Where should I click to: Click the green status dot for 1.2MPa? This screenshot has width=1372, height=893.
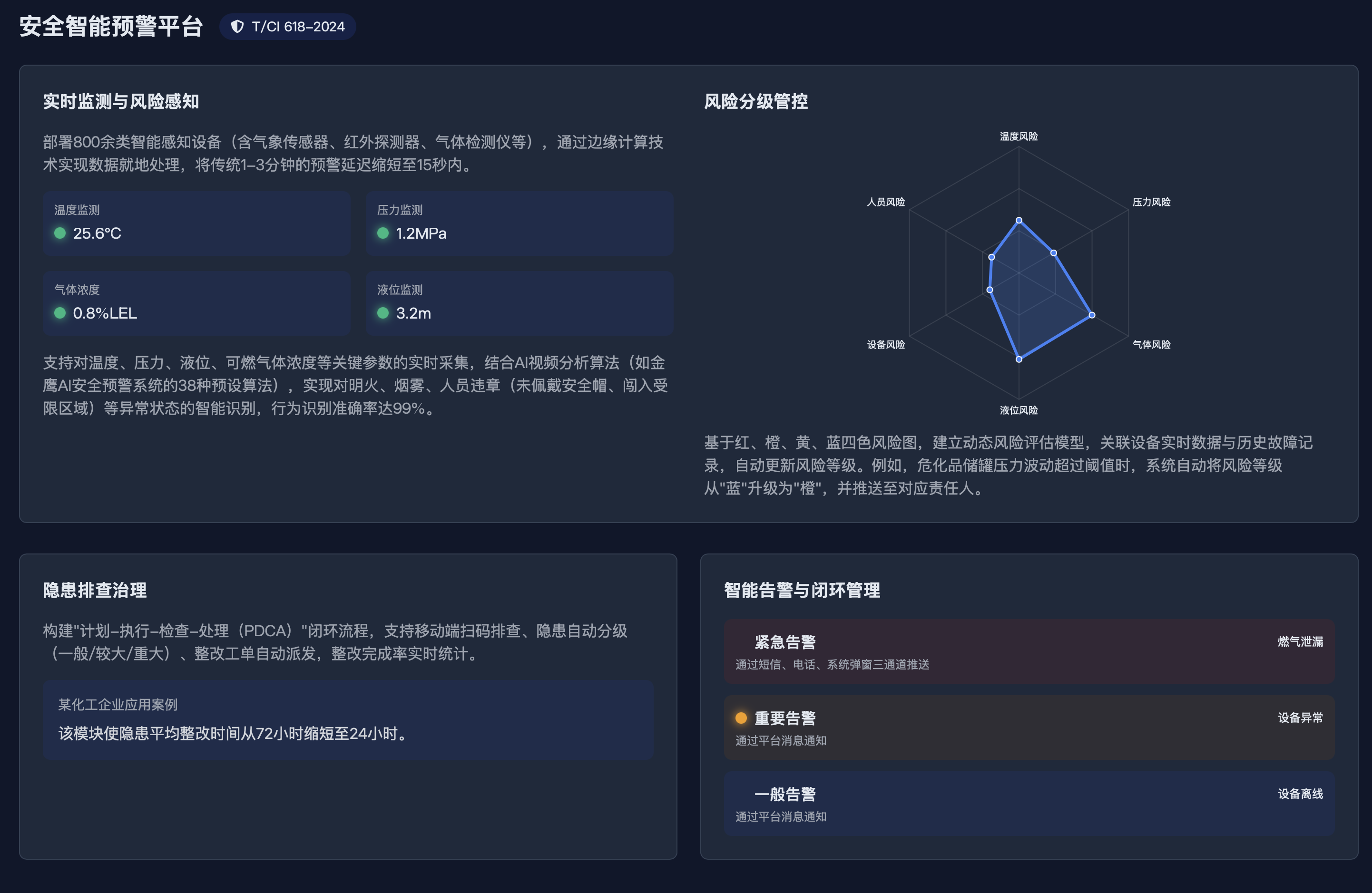pos(383,233)
